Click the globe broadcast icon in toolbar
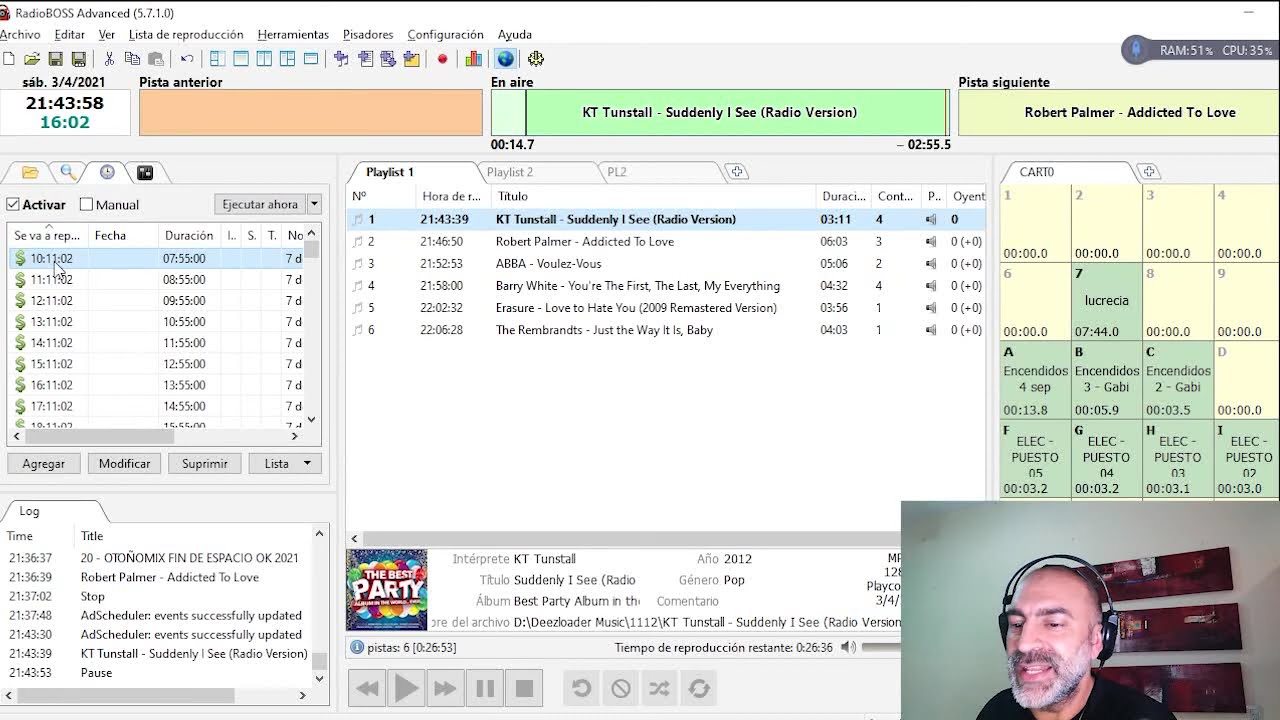This screenshot has width=1280, height=720. click(x=505, y=59)
